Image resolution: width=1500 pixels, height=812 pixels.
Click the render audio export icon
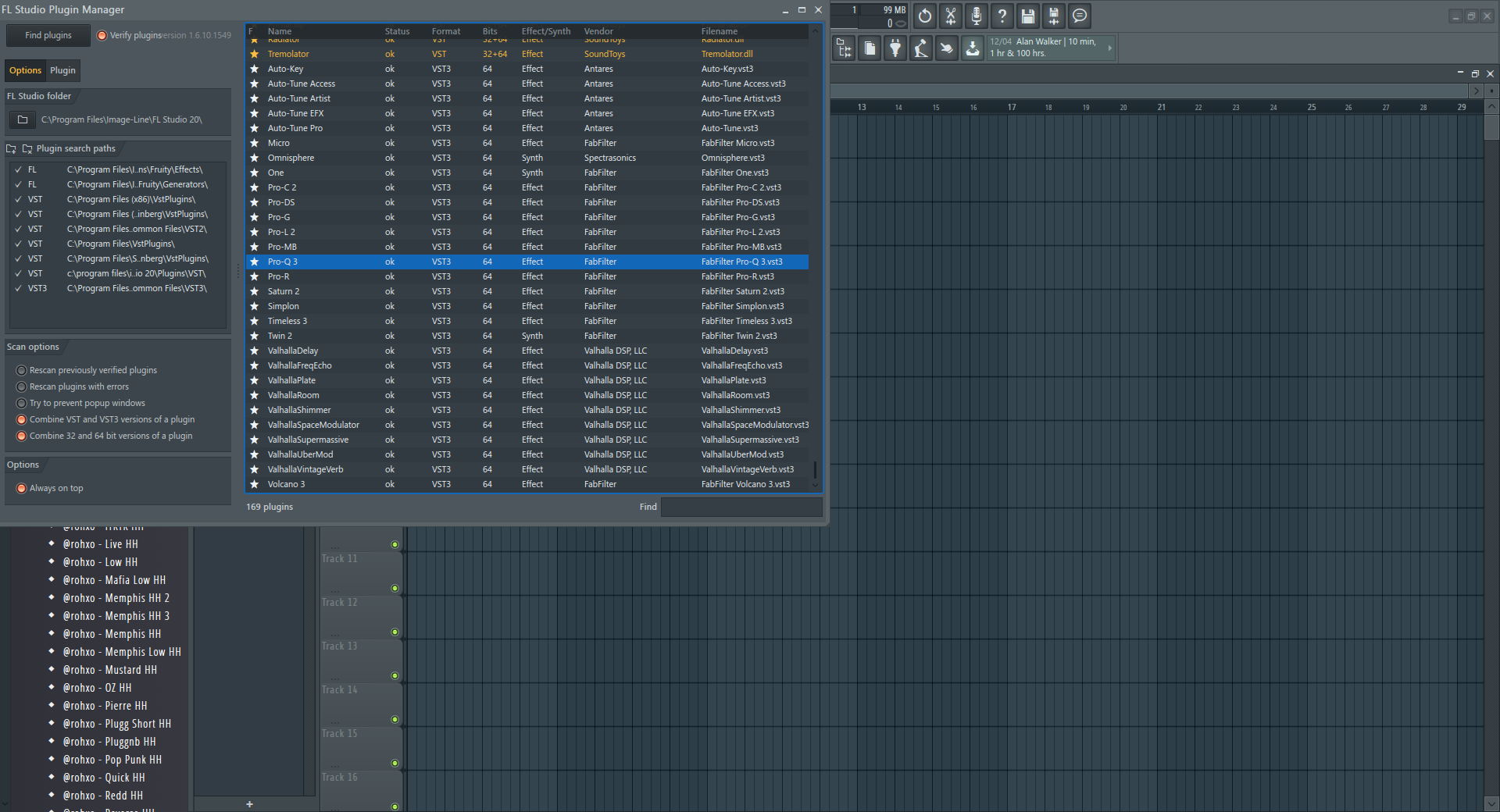tap(1054, 16)
